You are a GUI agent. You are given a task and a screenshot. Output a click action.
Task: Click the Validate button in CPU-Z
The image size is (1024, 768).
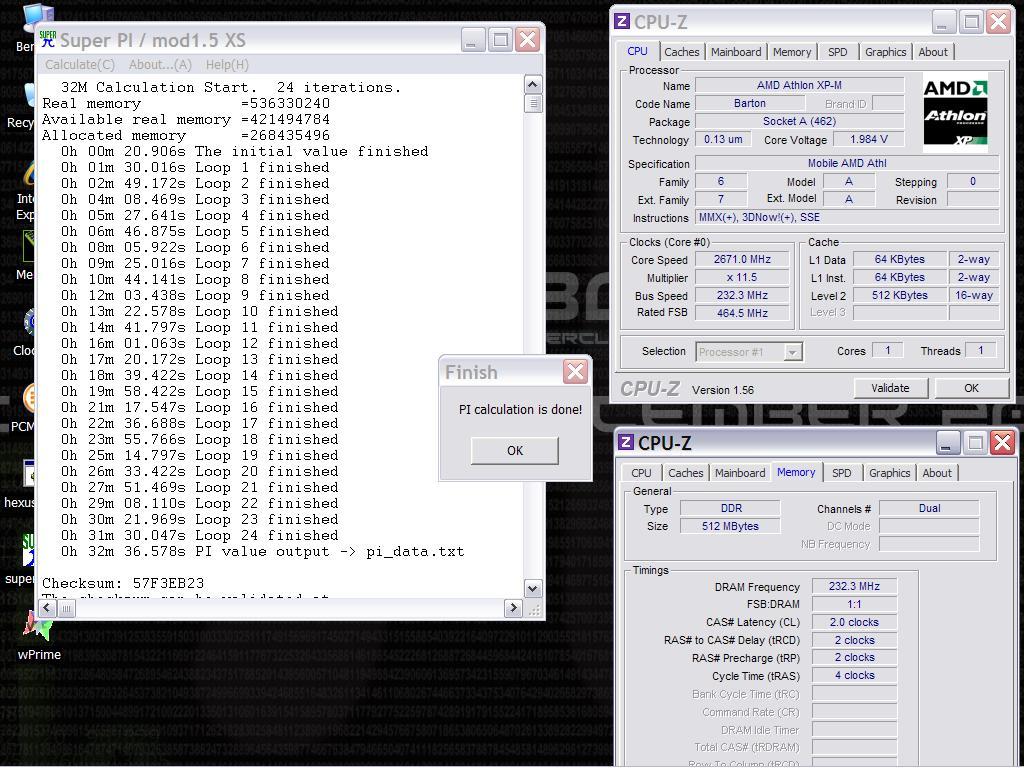click(890, 388)
